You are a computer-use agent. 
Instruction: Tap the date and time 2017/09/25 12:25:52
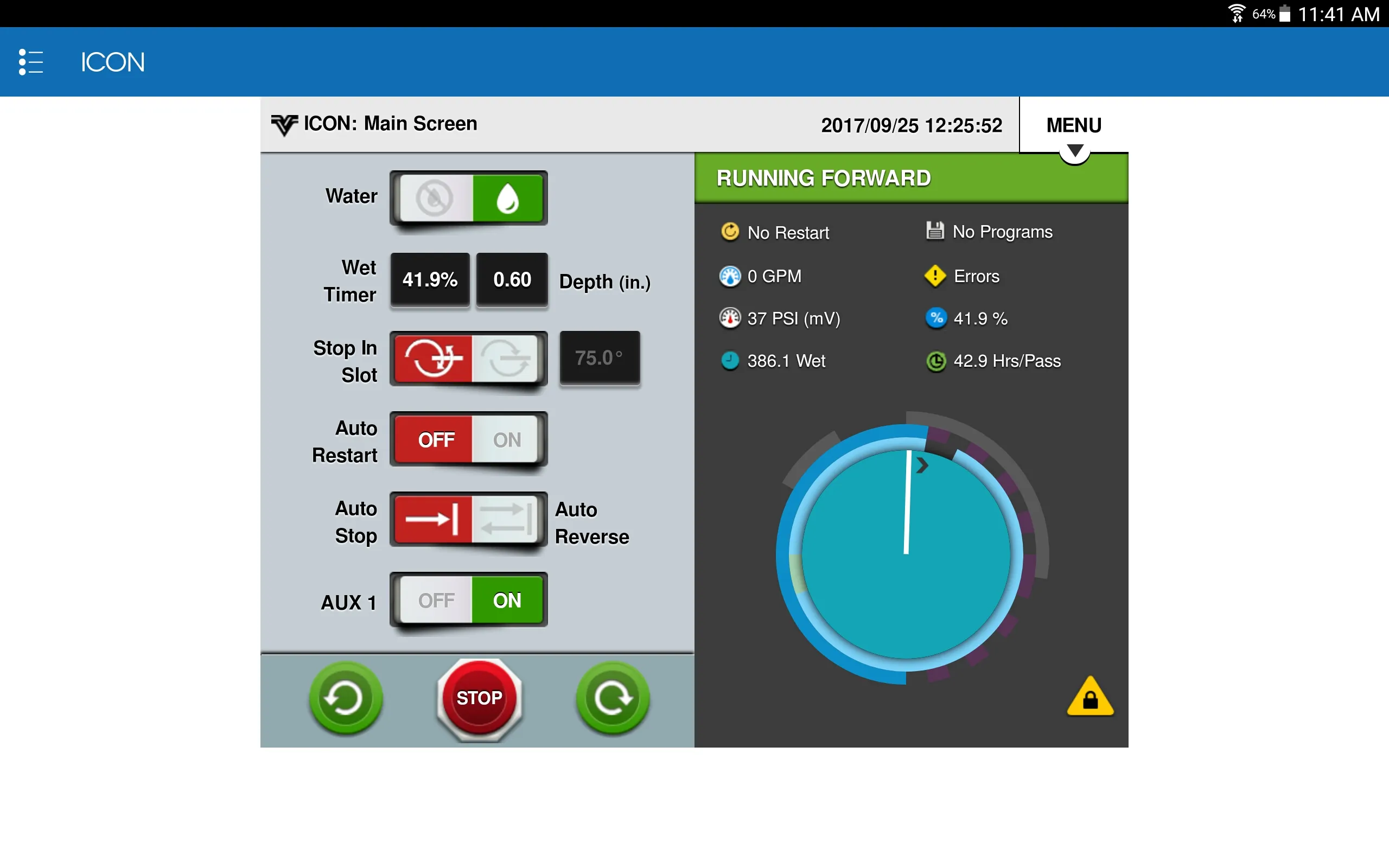coord(912,125)
